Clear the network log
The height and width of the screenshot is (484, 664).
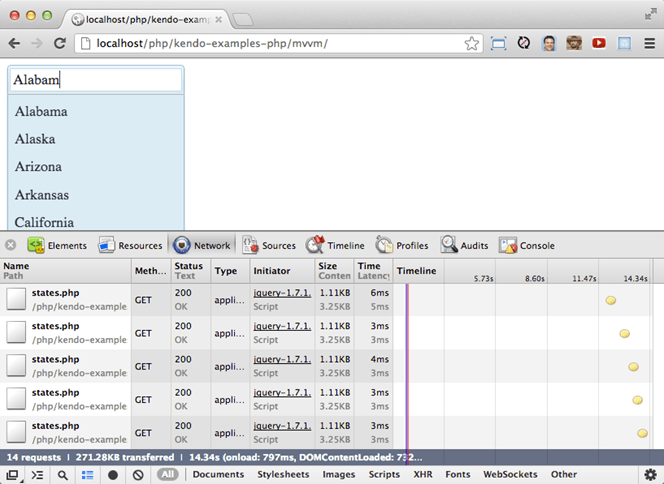(137, 475)
